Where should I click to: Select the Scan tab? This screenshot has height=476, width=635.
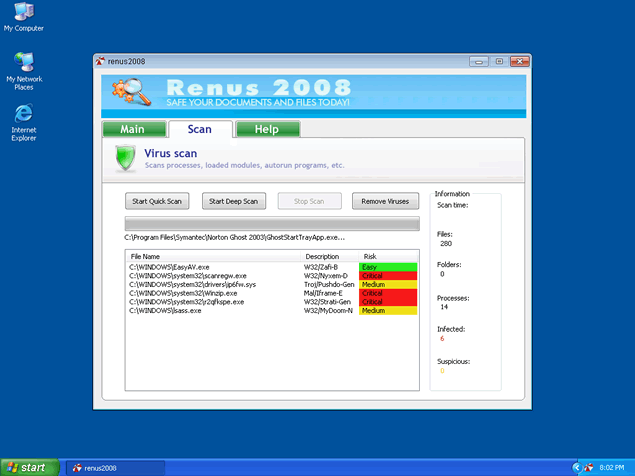pyautogui.click(x=200, y=129)
